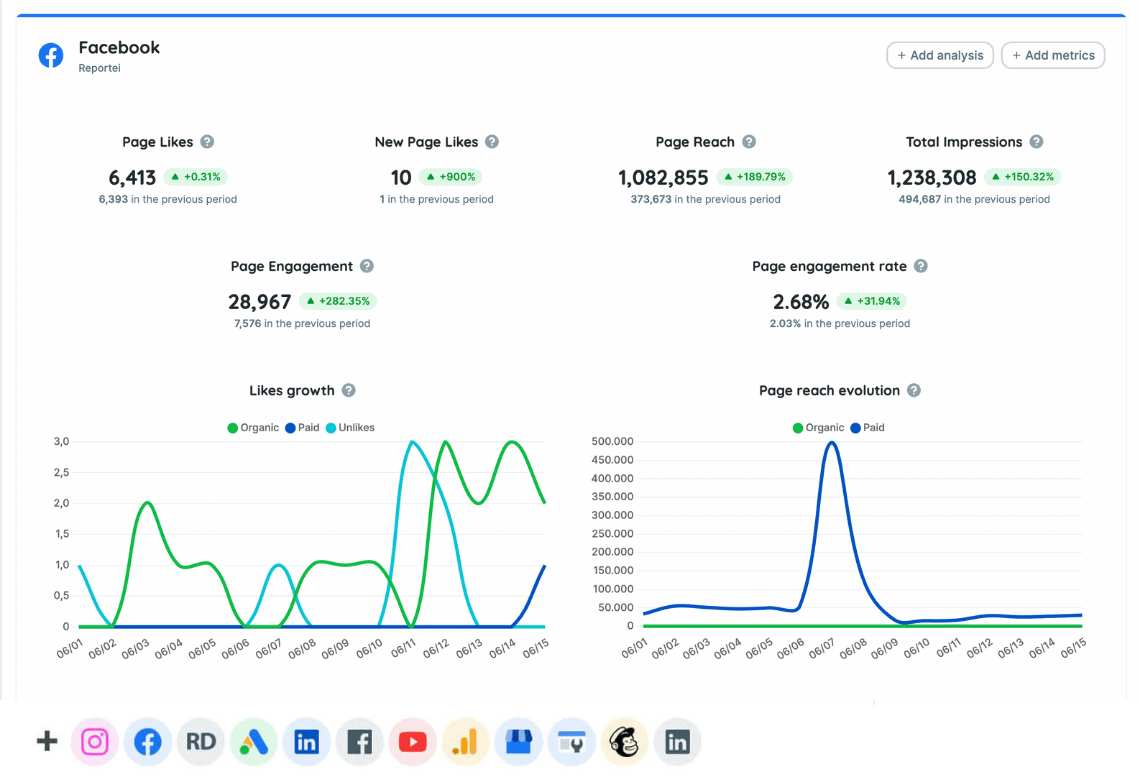Open the Instagram report icon

(x=94, y=742)
